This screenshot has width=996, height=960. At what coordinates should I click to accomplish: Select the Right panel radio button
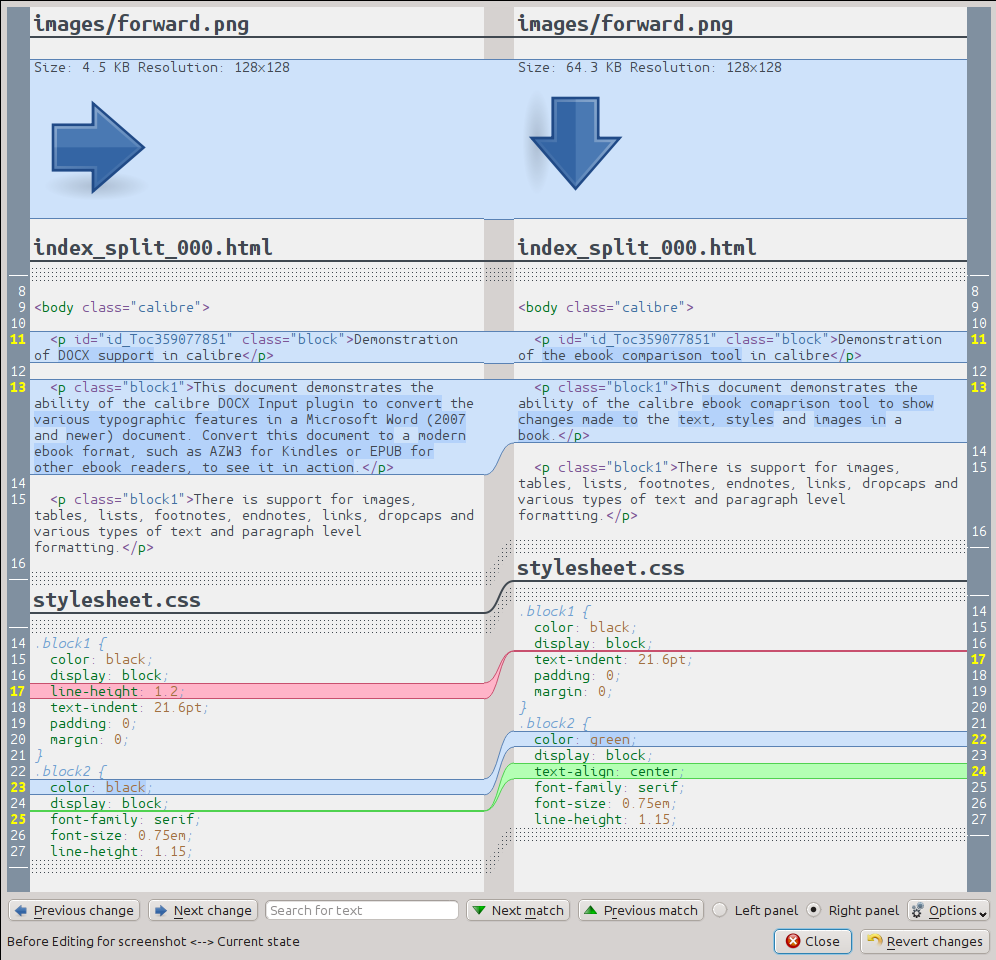point(814,911)
